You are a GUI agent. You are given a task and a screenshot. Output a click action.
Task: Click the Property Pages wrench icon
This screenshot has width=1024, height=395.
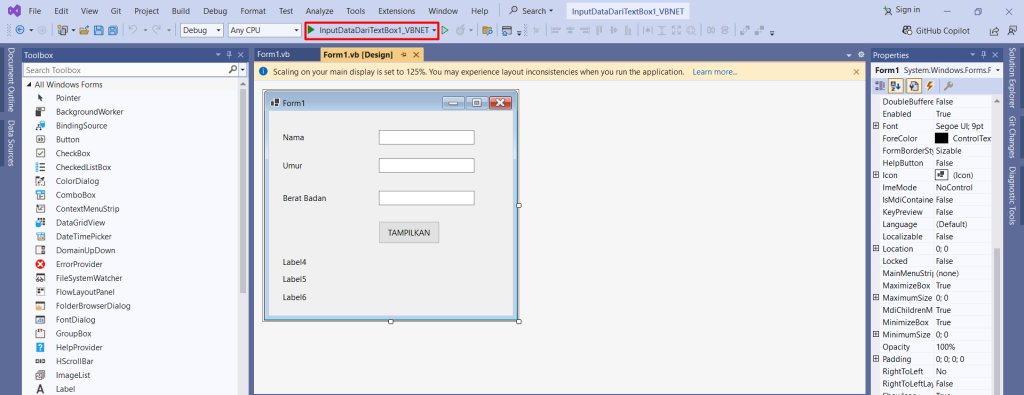949,86
